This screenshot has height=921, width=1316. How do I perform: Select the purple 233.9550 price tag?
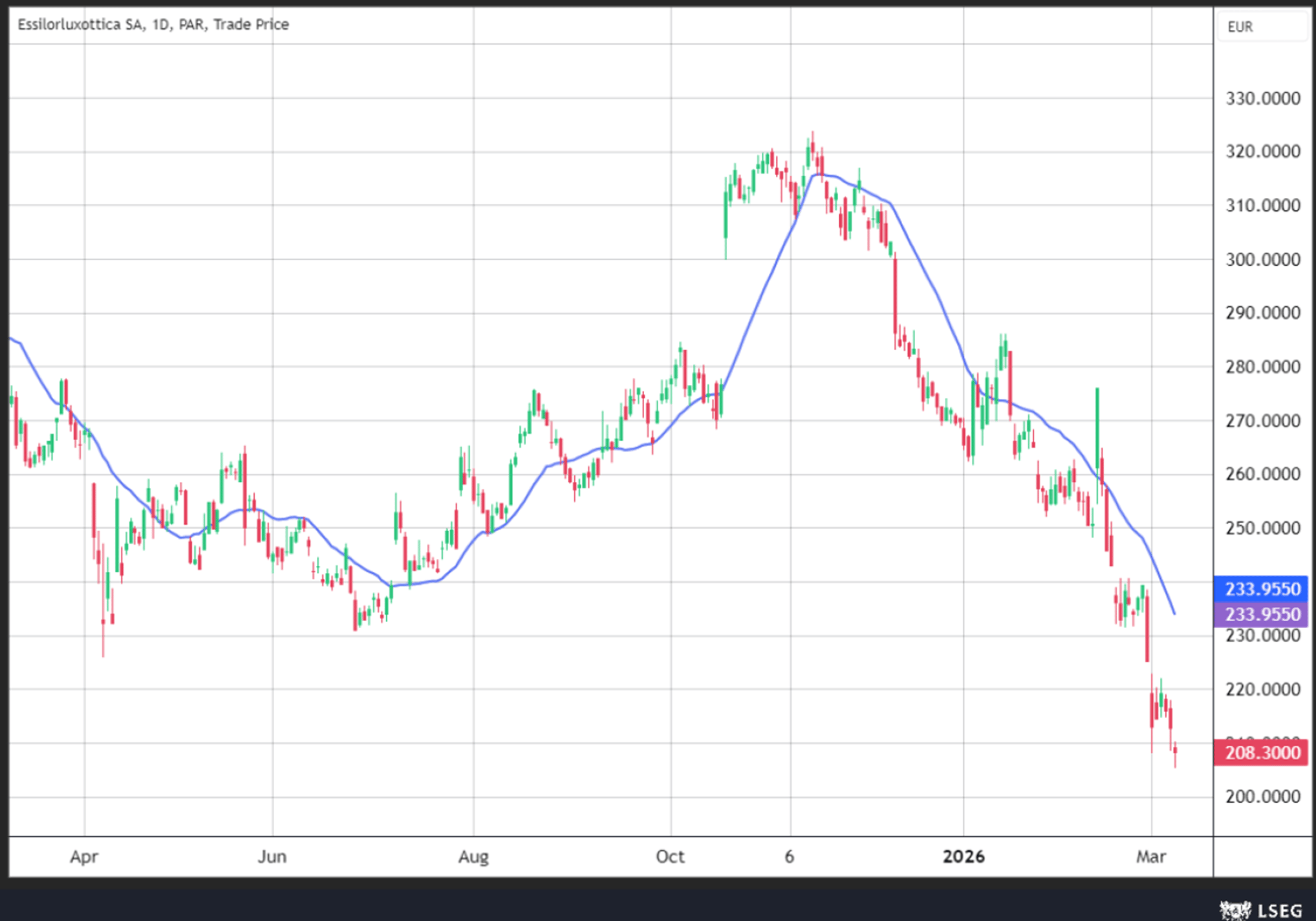click(x=1261, y=614)
